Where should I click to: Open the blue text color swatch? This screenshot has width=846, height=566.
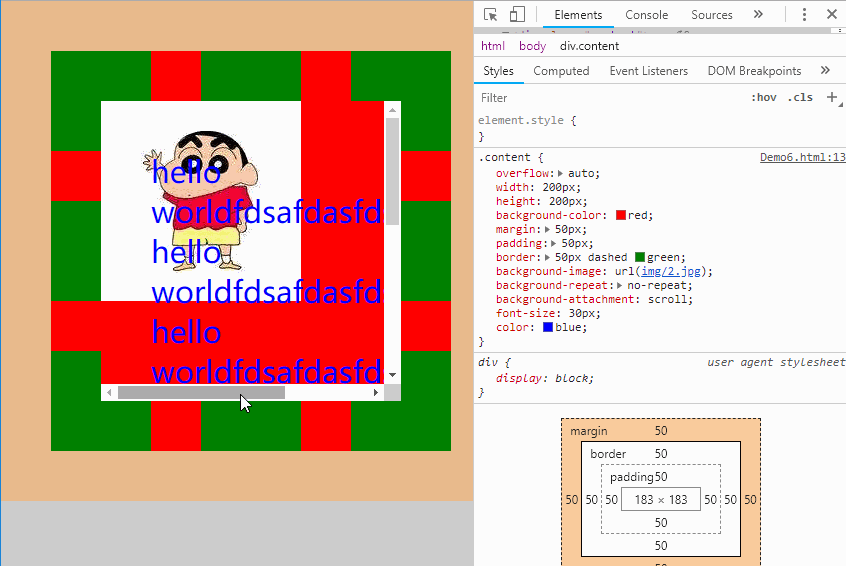click(548, 328)
